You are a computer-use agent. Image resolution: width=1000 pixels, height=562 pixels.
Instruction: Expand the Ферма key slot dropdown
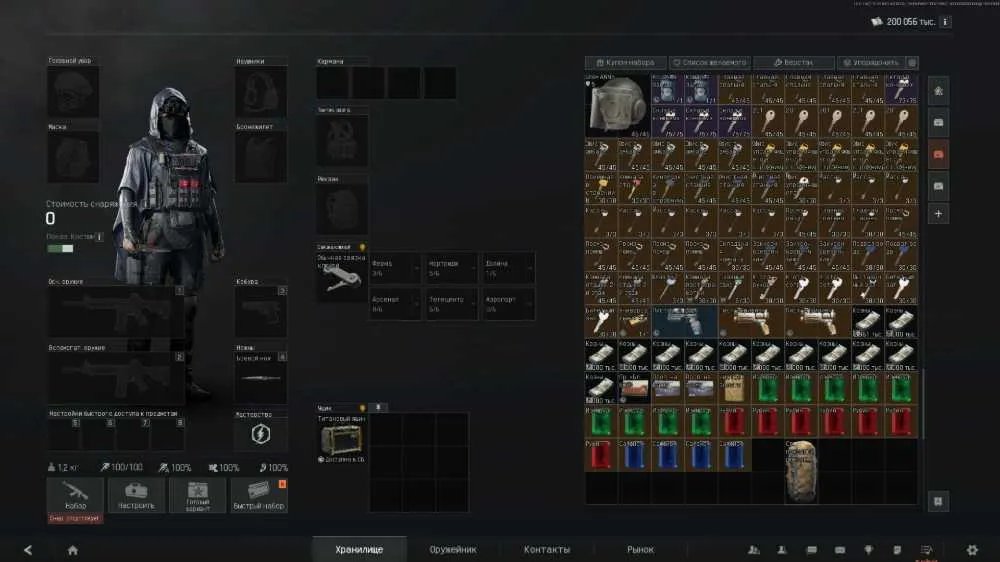click(395, 268)
